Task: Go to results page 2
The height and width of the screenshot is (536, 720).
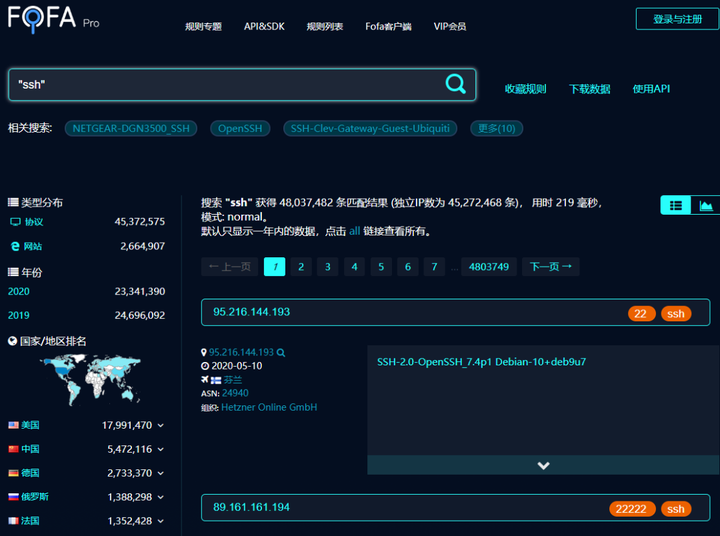Action: coord(301,267)
